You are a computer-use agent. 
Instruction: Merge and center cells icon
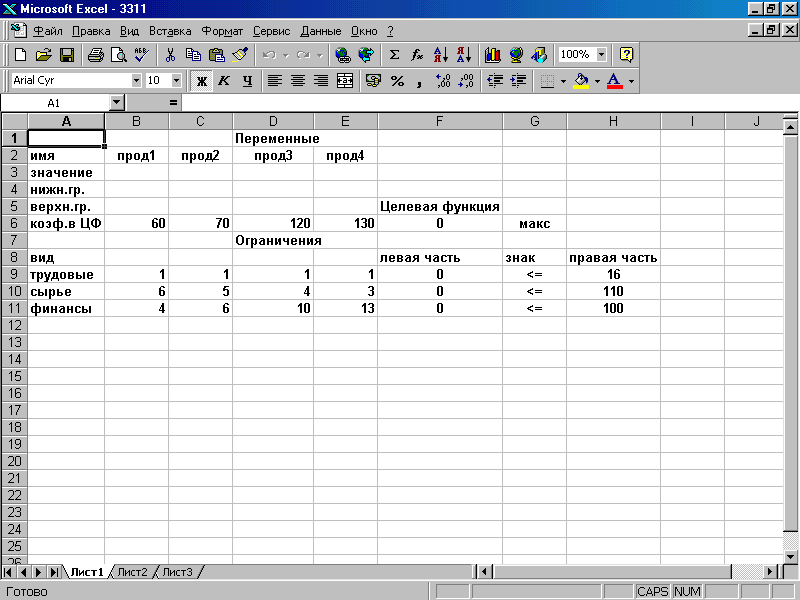tap(345, 81)
